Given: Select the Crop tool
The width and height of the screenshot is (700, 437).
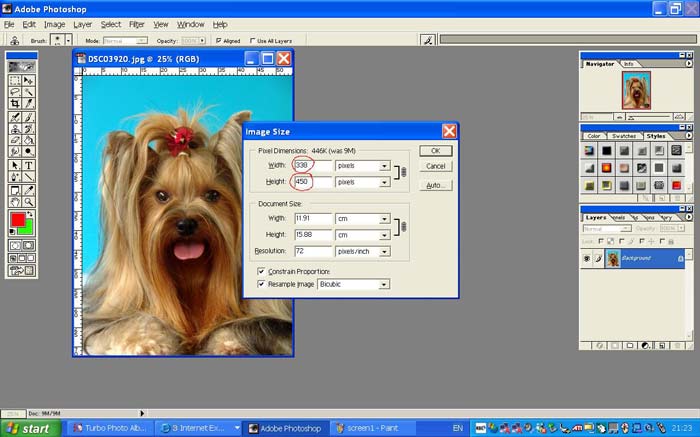Looking at the screenshot, I should pos(15,104).
